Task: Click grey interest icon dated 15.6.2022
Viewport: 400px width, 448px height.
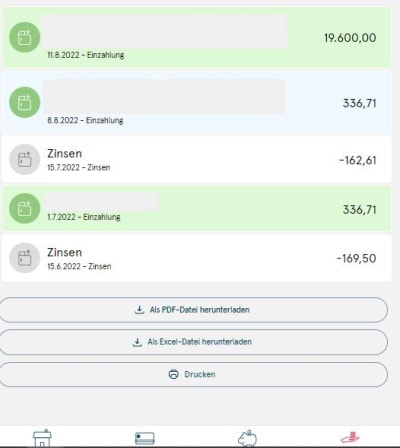Action: coord(25,258)
